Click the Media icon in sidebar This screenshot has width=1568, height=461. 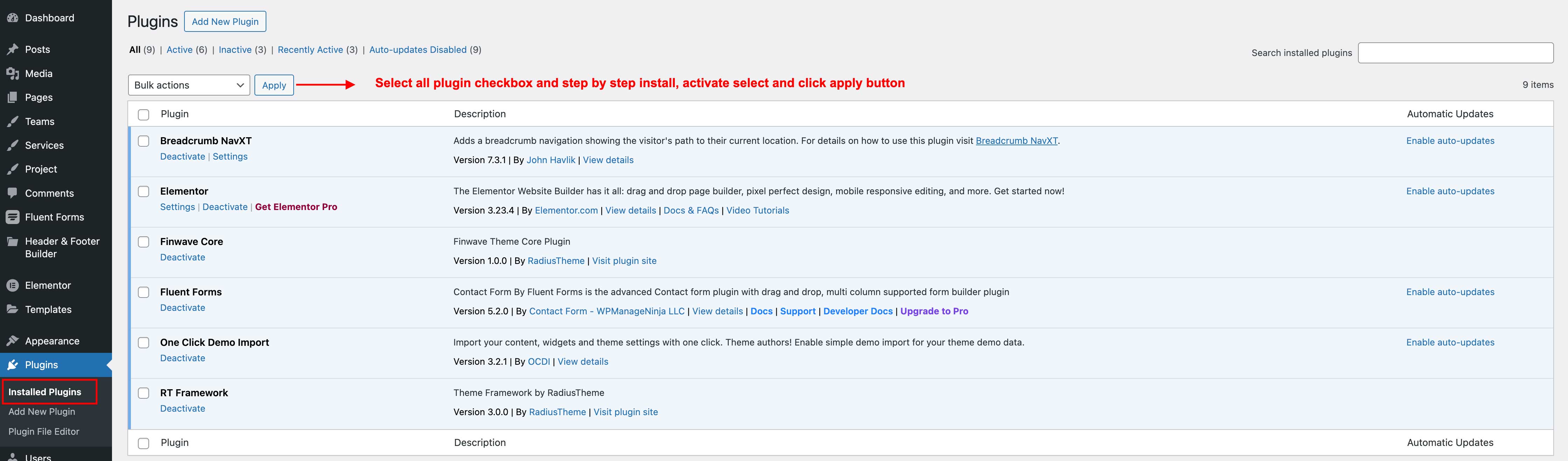12,74
